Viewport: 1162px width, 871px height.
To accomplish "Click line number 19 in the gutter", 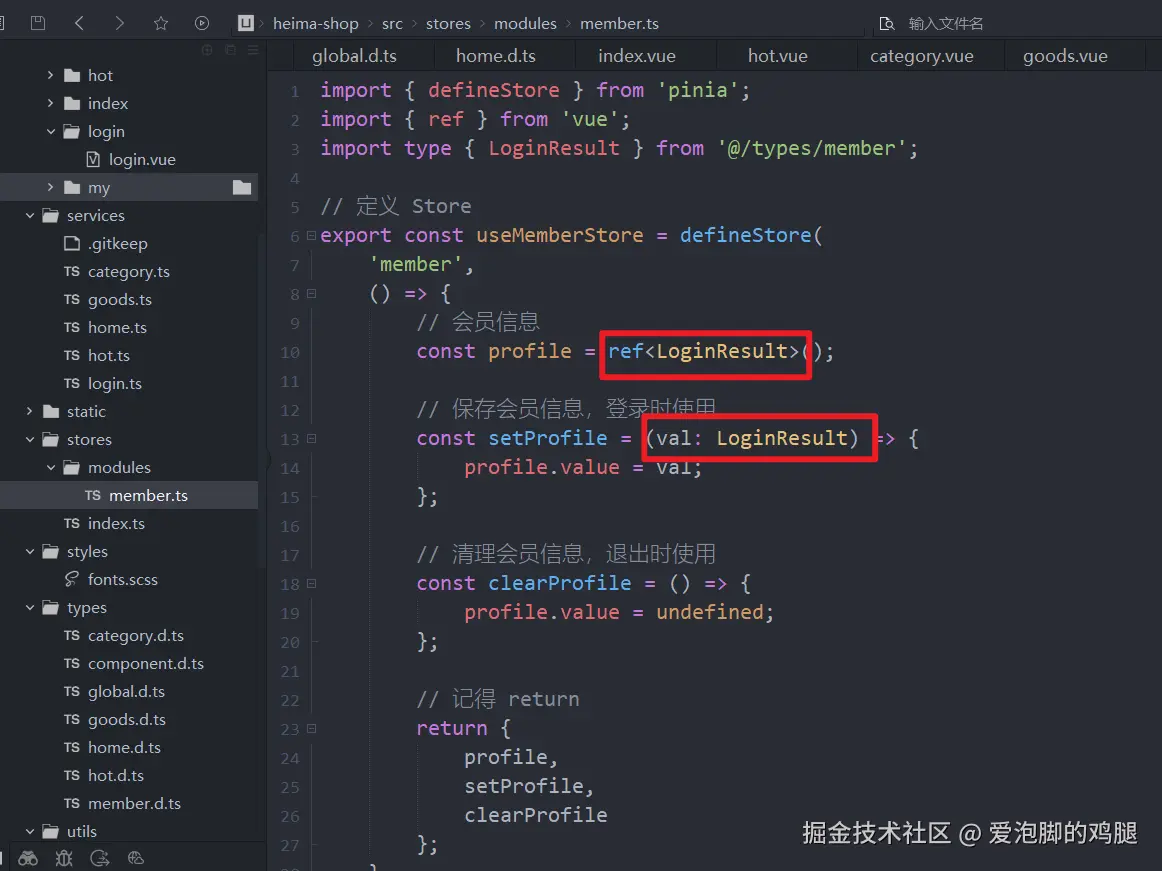I will pos(290,614).
